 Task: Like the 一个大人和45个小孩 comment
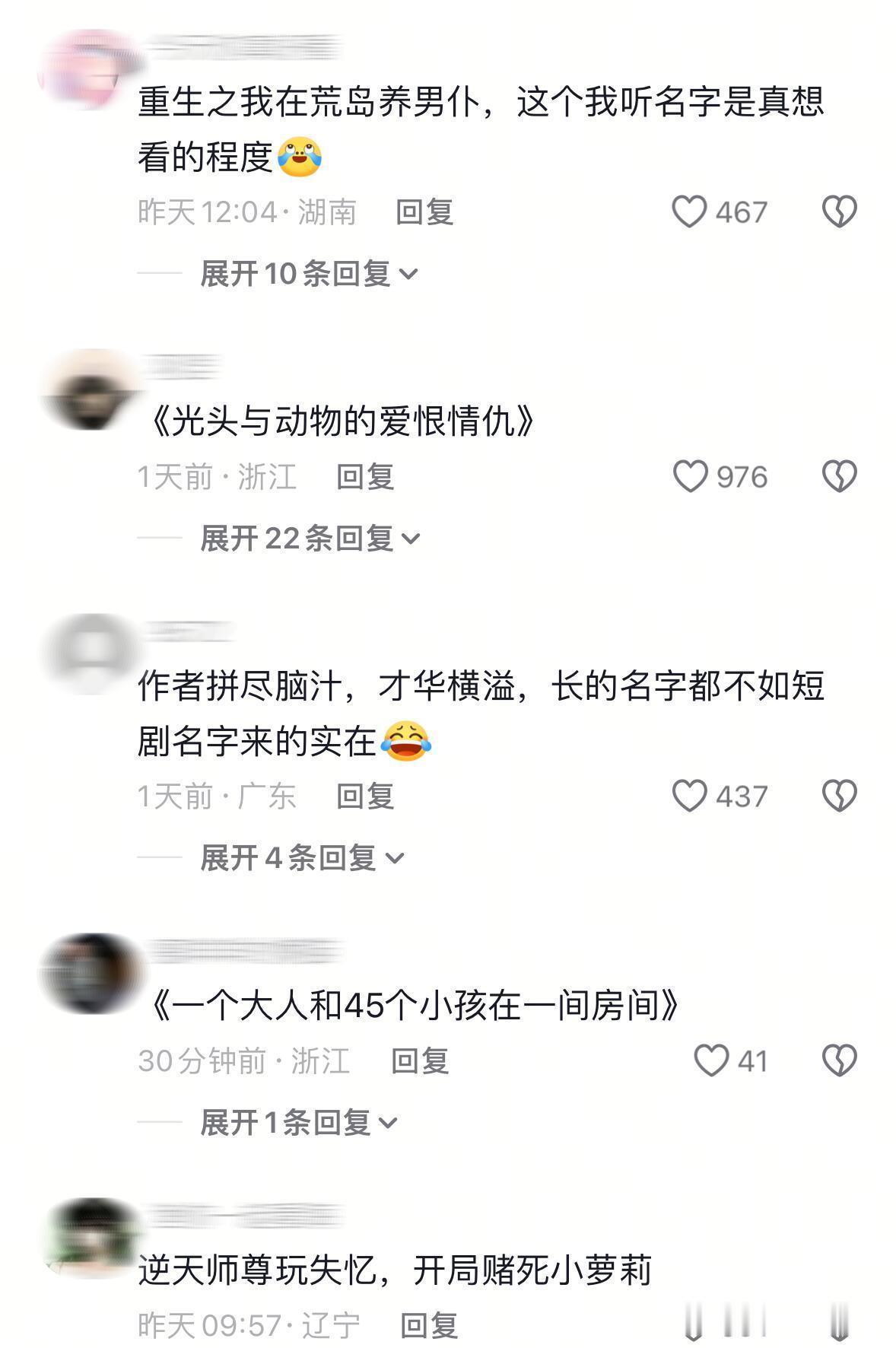711,1060
